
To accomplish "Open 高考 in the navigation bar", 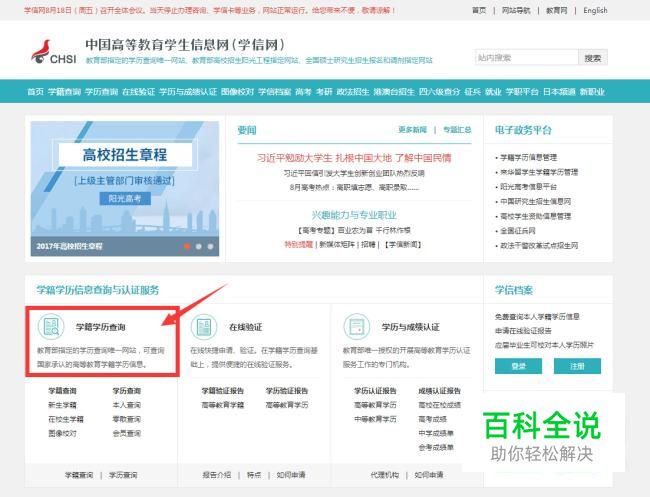I will tap(303, 92).
